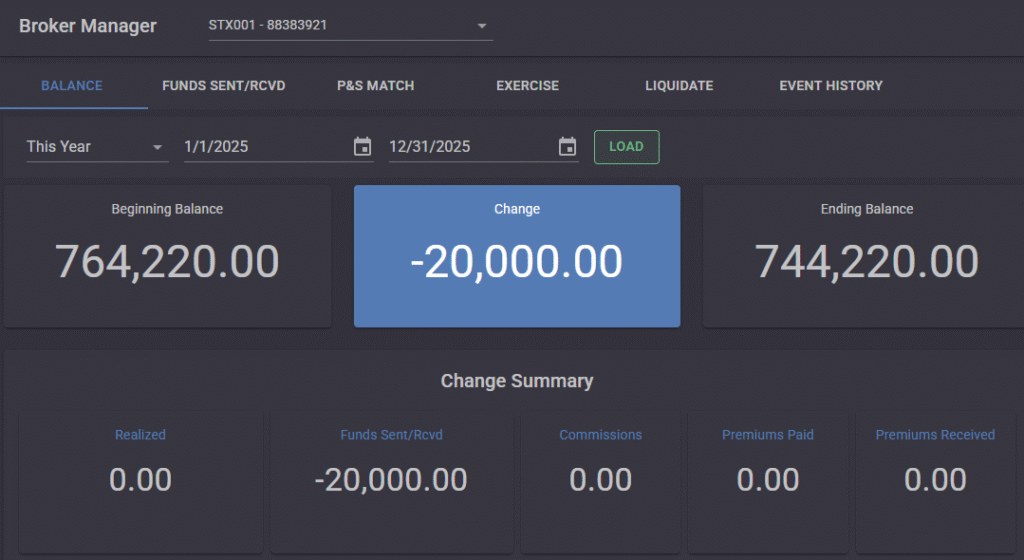Image resolution: width=1024 pixels, height=560 pixels.
Task: View the Event History tab
Action: 831,86
